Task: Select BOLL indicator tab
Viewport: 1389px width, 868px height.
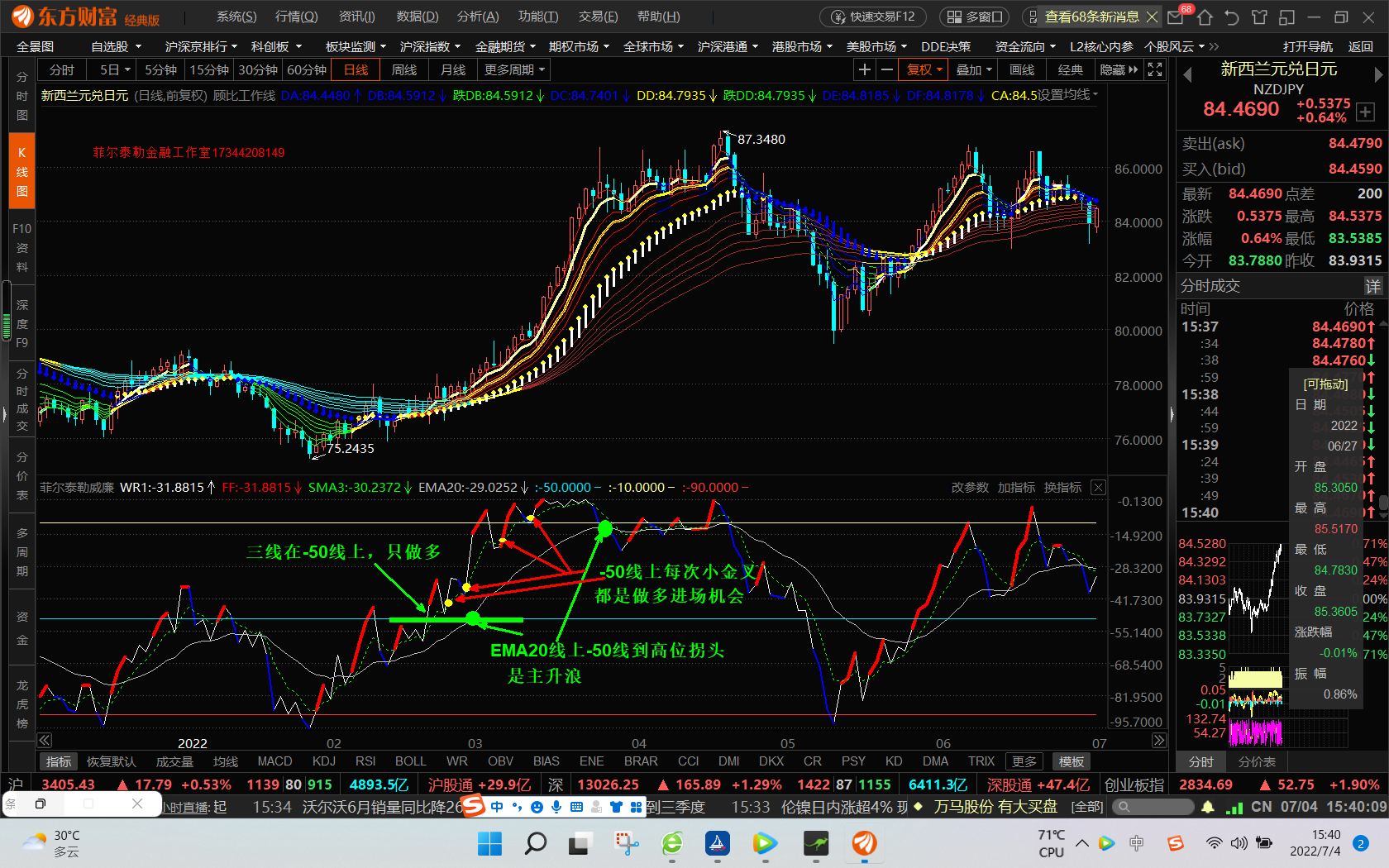Action: tap(411, 761)
